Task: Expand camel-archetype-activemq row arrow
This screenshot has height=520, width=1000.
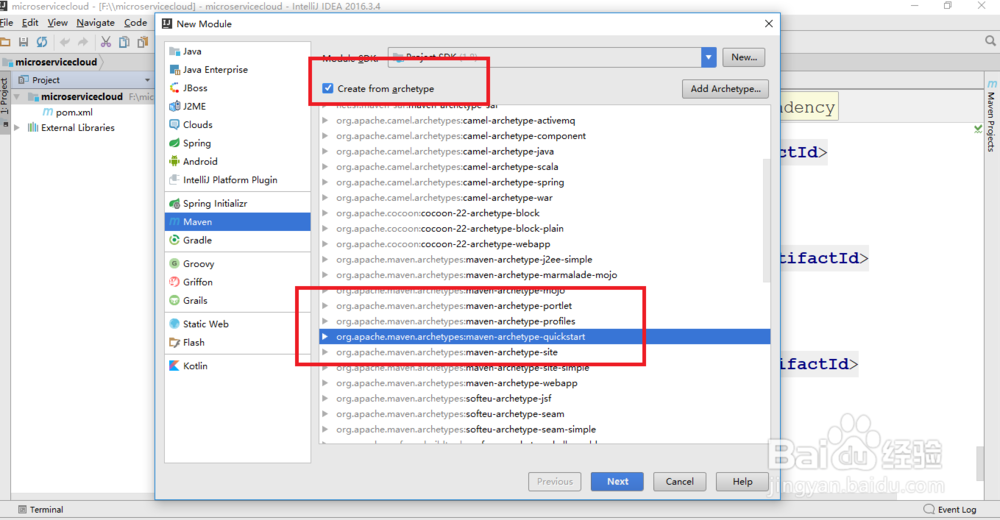Action: 325,121
